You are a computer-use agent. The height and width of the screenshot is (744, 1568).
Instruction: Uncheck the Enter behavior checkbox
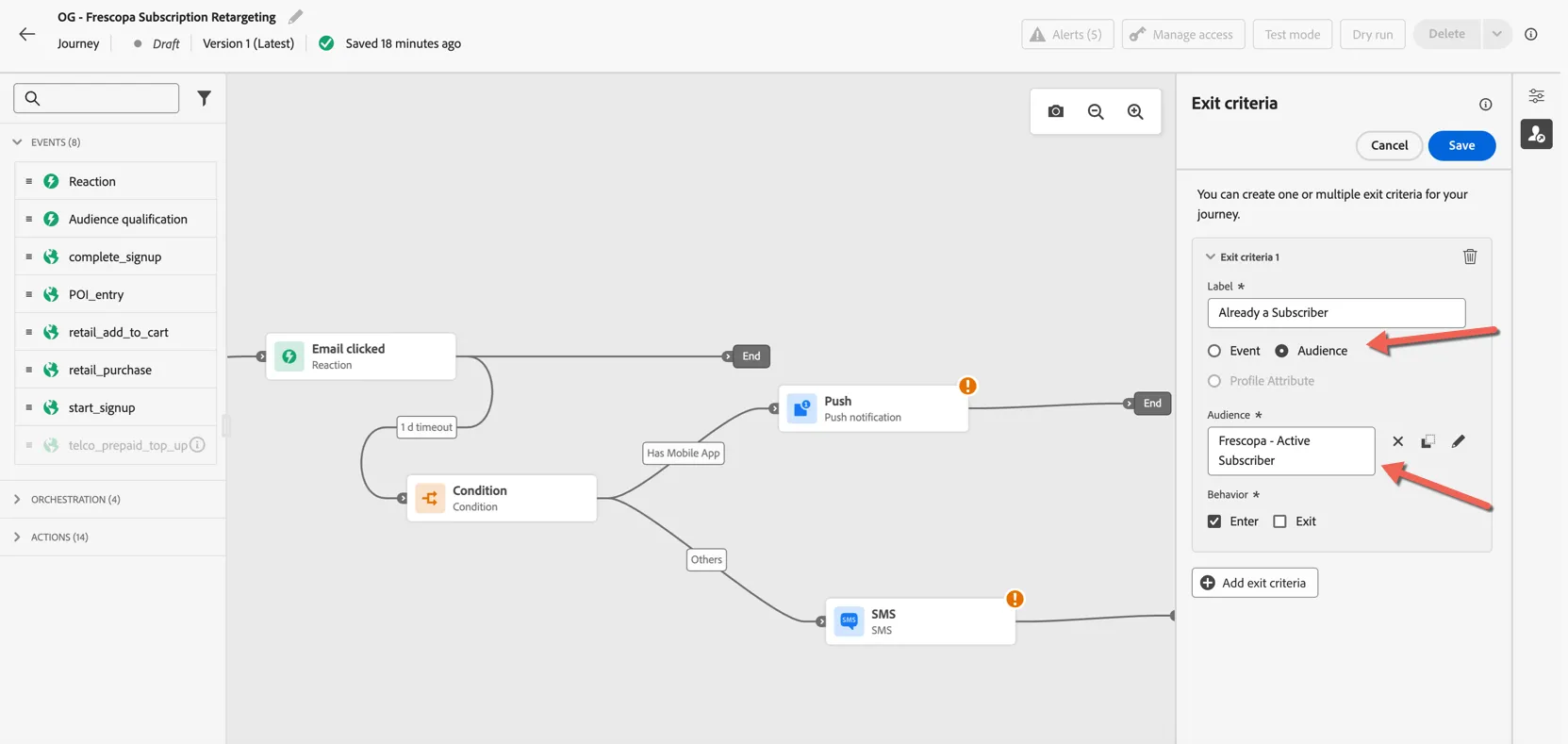click(1214, 521)
